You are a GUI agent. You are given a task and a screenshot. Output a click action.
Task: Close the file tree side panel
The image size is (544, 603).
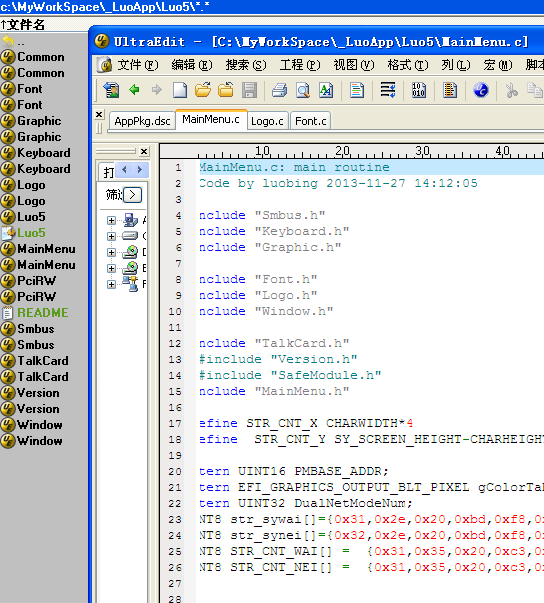144,152
